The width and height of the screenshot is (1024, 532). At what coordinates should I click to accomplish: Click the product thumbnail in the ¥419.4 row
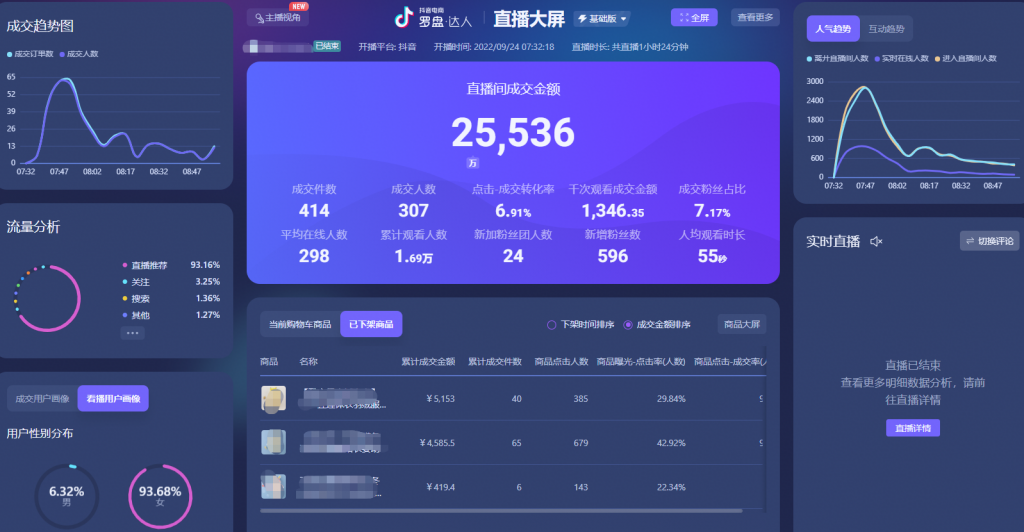(x=274, y=486)
